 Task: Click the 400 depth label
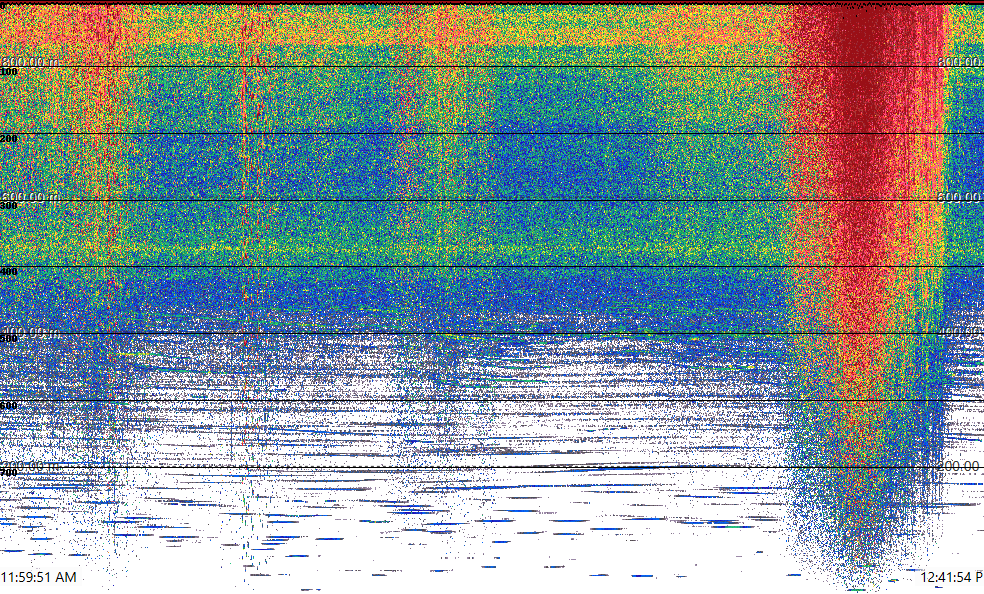(9, 272)
